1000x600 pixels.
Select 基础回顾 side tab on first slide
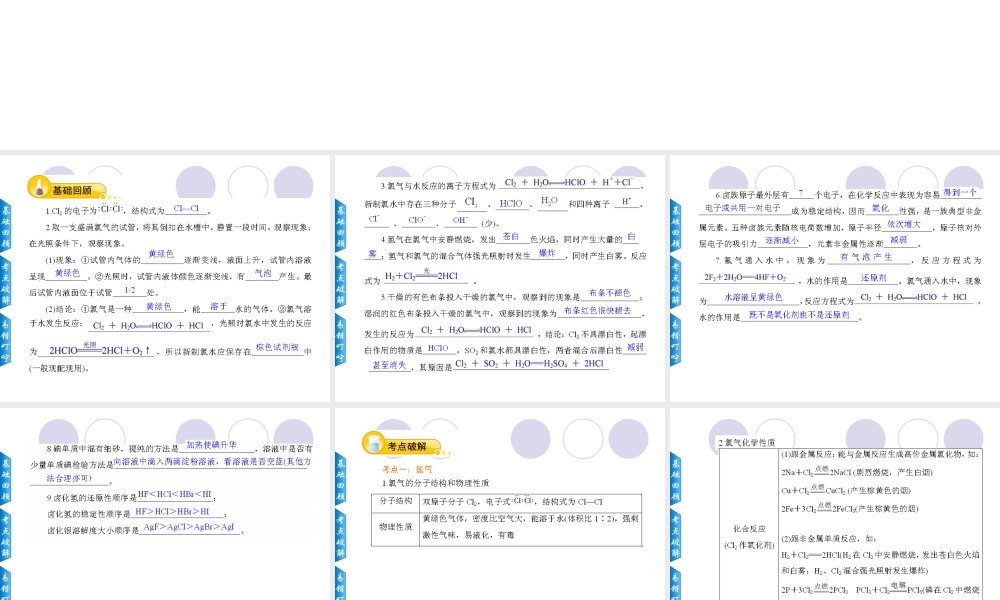pyautogui.click(x=5, y=225)
